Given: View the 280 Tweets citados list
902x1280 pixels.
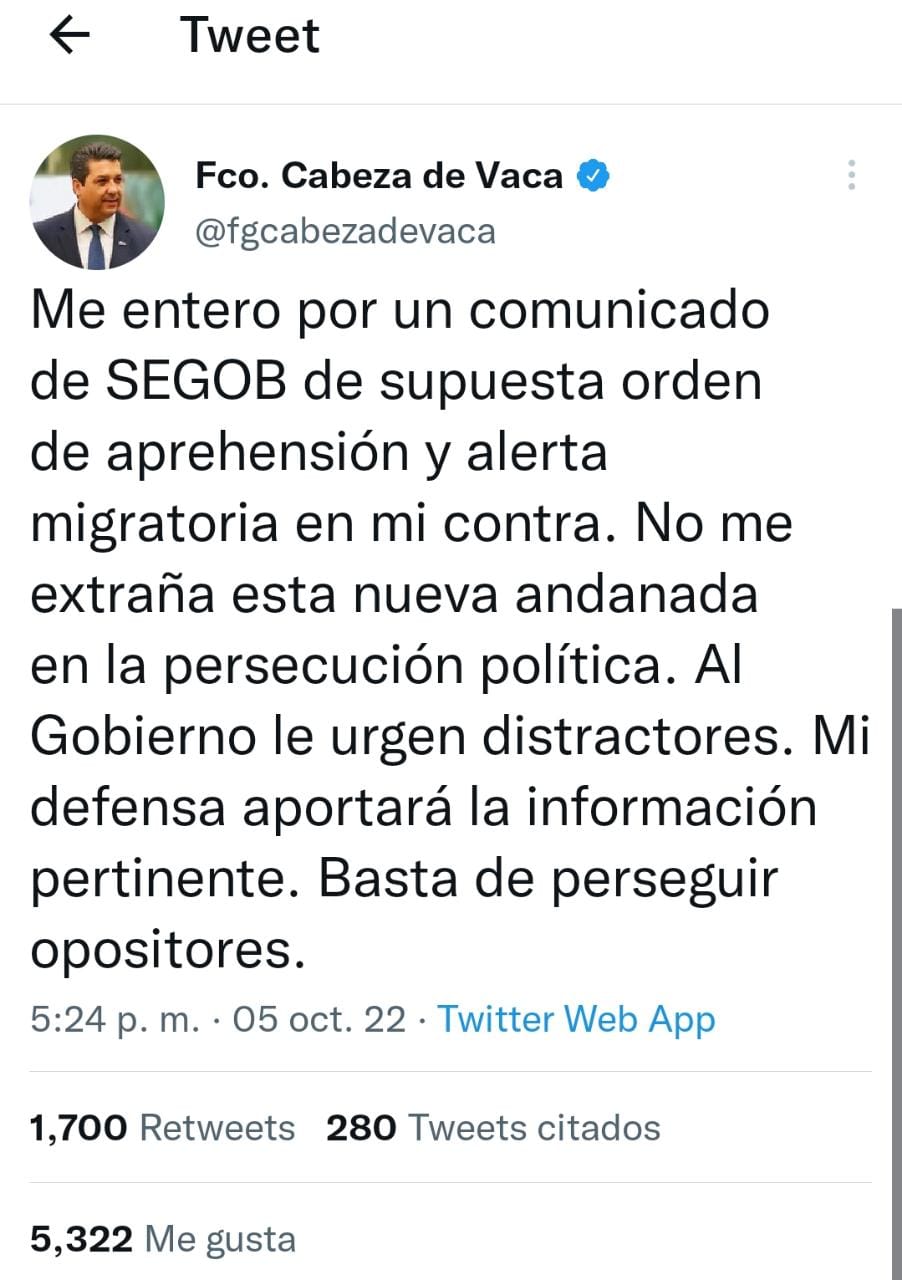Looking at the screenshot, I should point(494,1128).
